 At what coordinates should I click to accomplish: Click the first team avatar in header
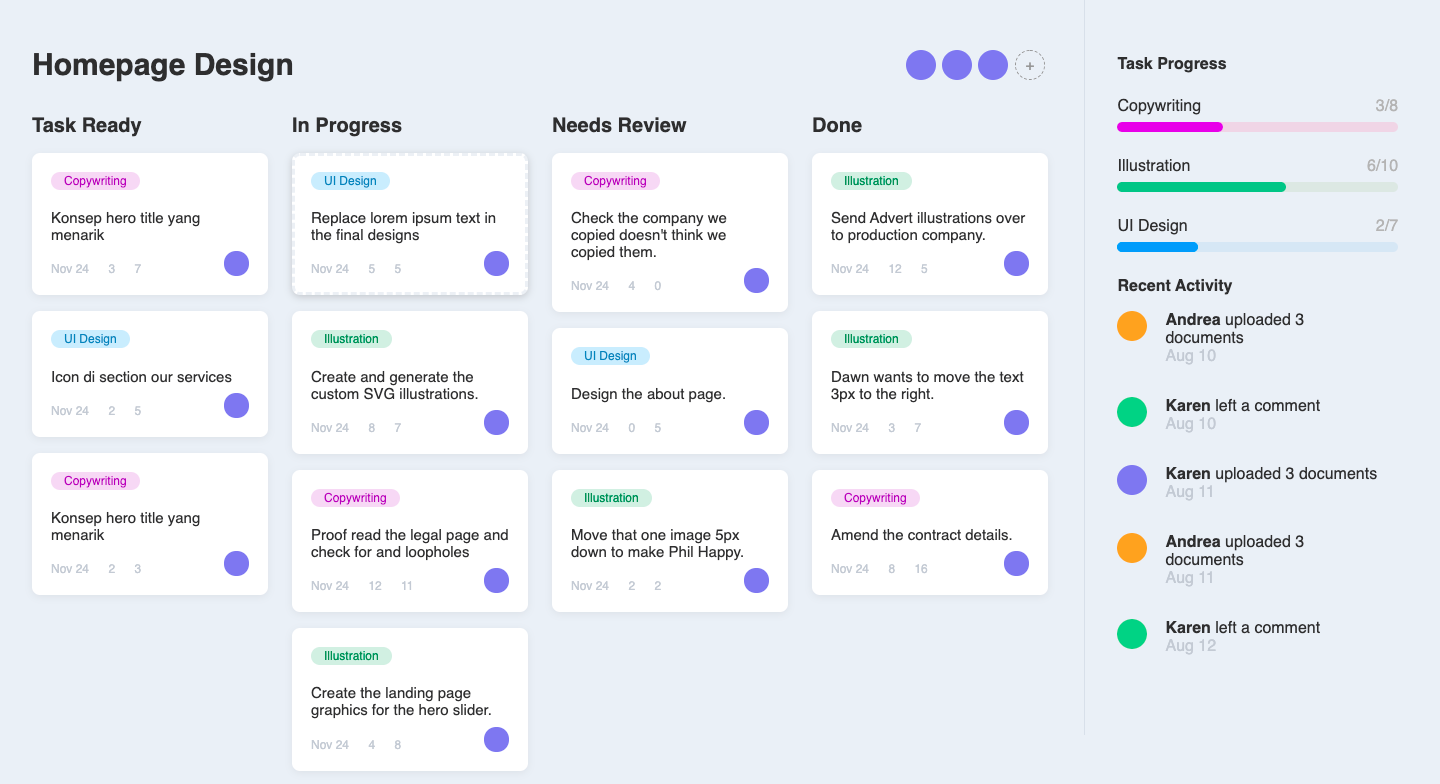click(x=920, y=65)
